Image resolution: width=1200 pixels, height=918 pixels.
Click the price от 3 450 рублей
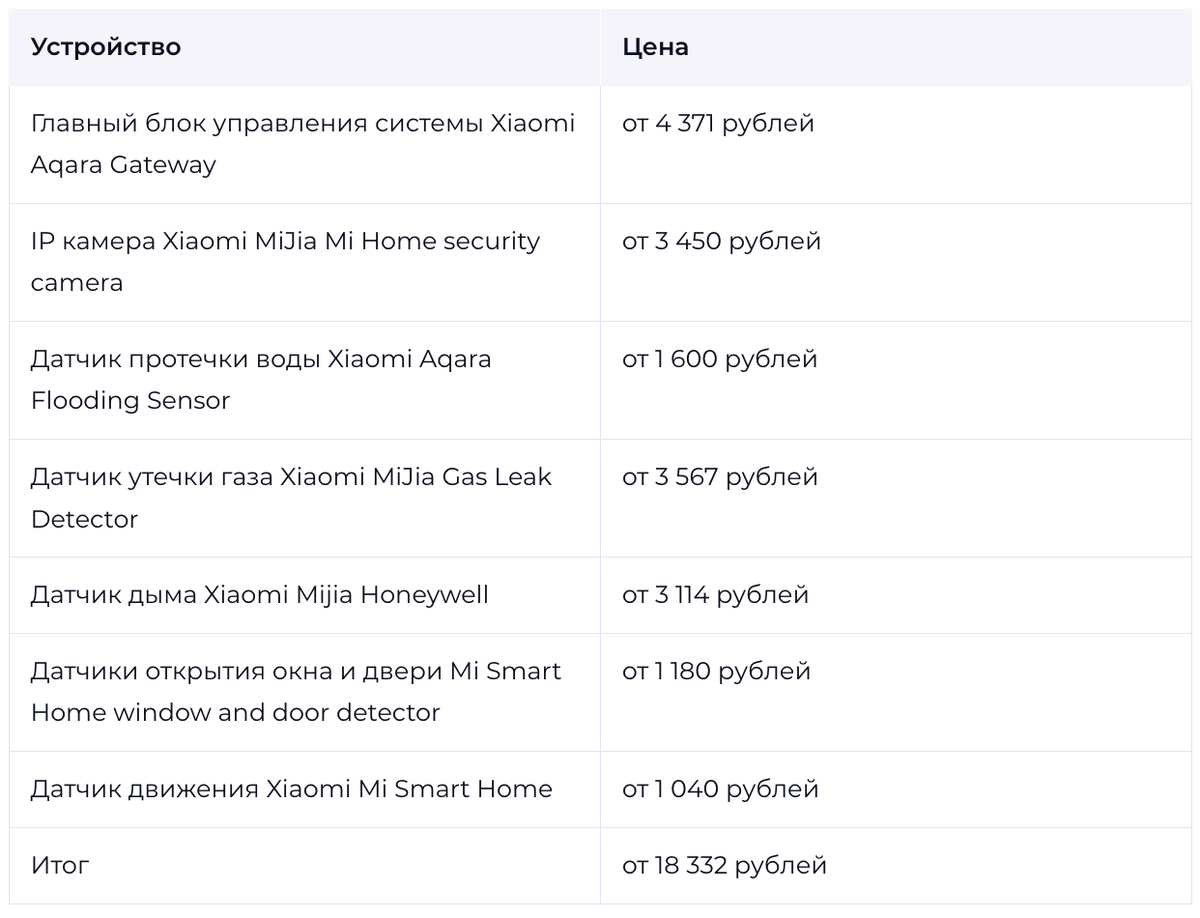[x=721, y=241]
